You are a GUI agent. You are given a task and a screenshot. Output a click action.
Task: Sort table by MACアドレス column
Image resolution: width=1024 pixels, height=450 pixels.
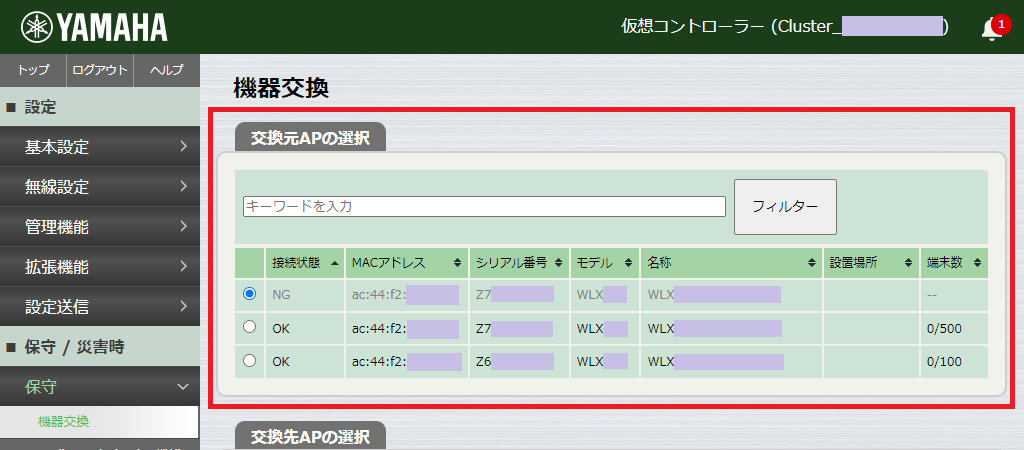[x=407, y=263]
